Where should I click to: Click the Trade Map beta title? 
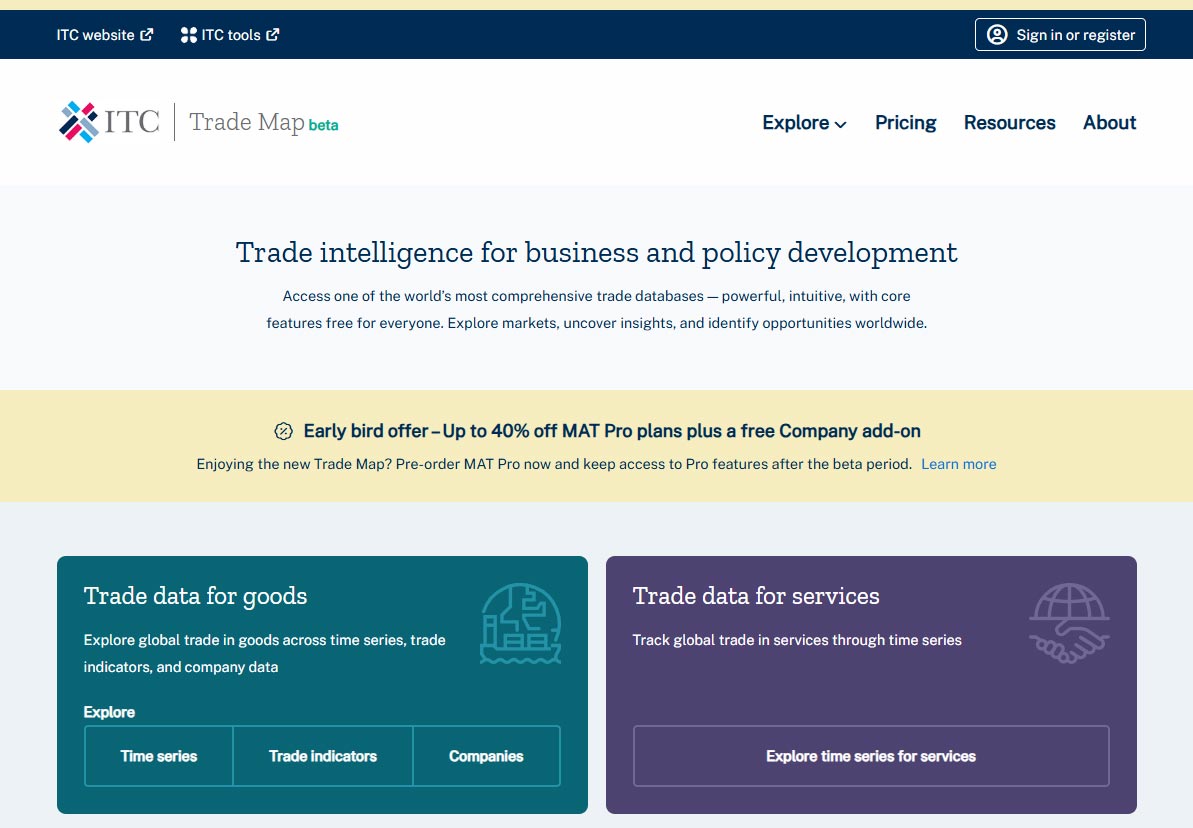click(x=263, y=123)
